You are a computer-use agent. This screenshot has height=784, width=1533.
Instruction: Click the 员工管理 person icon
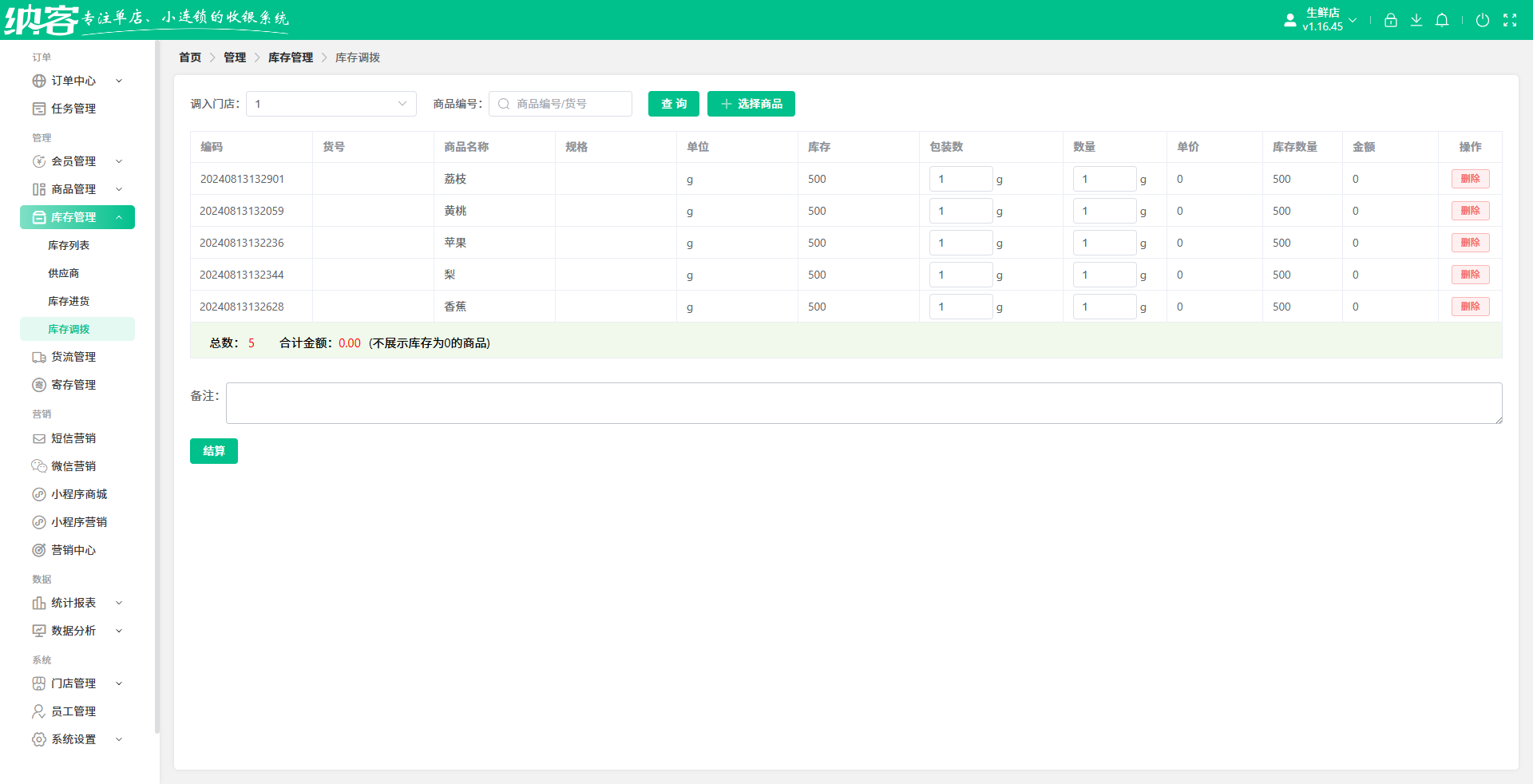tap(39, 711)
